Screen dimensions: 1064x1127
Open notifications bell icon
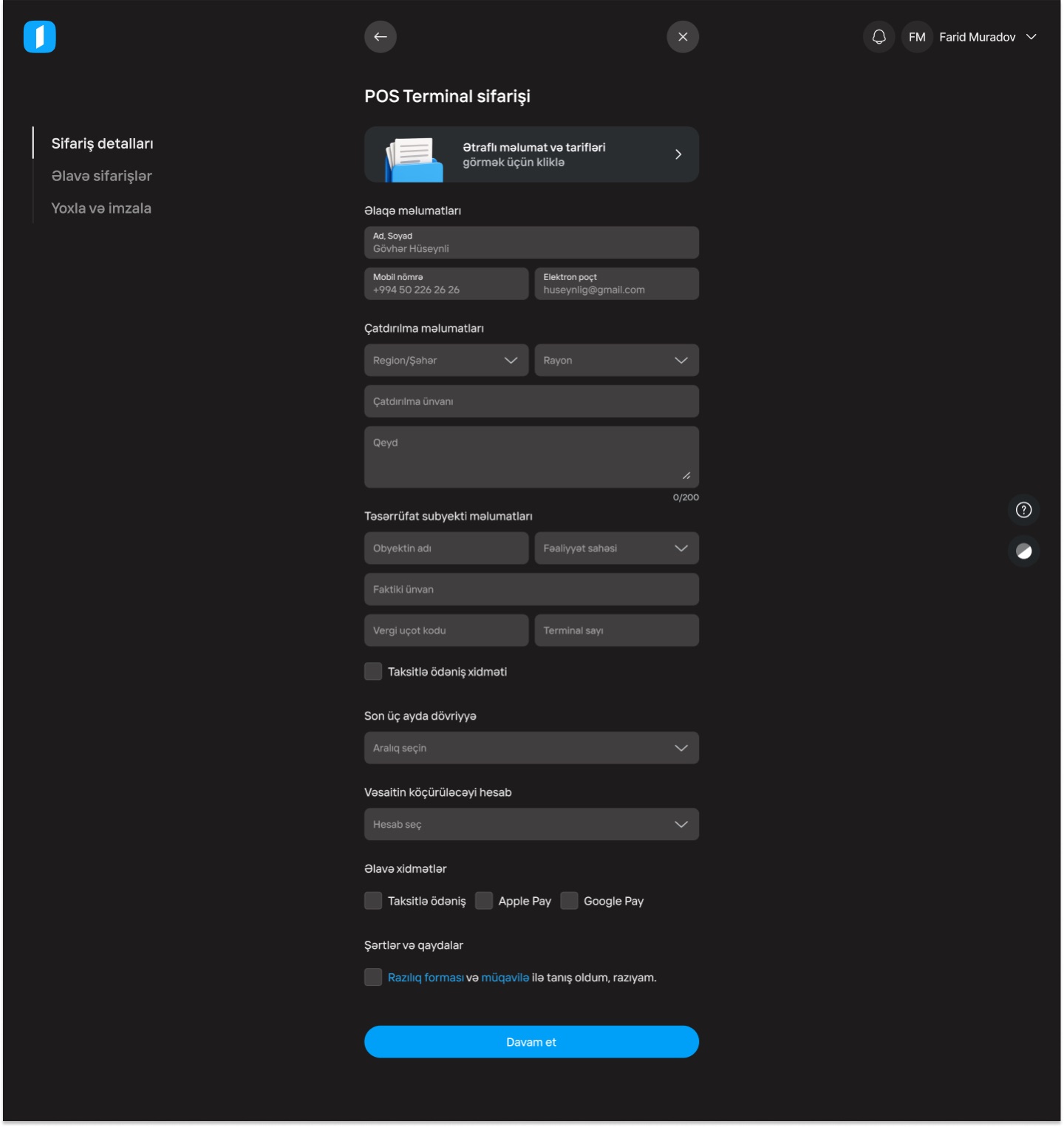click(x=879, y=37)
